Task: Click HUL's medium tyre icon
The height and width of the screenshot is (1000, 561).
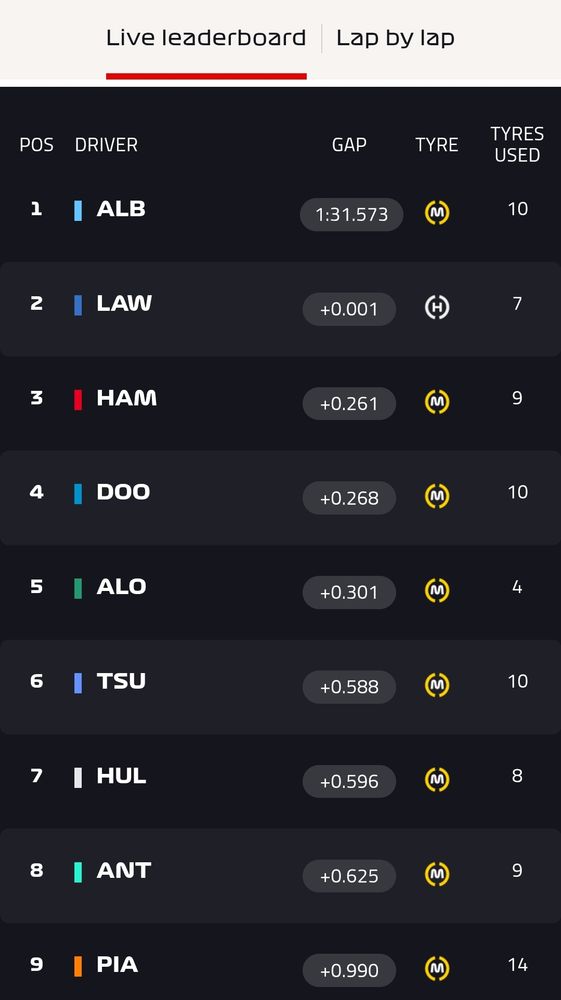Action: (437, 779)
